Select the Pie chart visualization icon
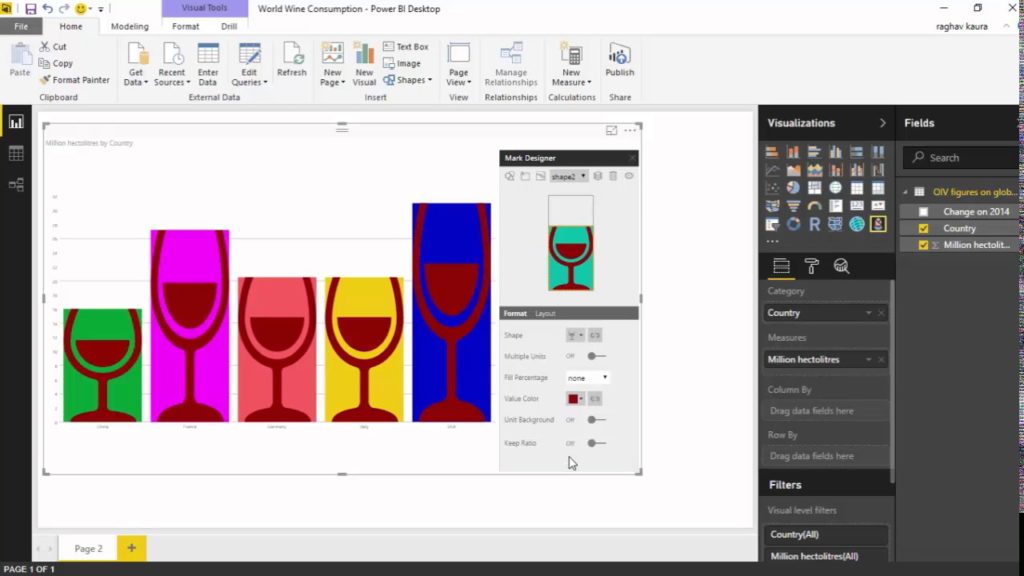This screenshot has width=1024, height=576. coord(791,186)
